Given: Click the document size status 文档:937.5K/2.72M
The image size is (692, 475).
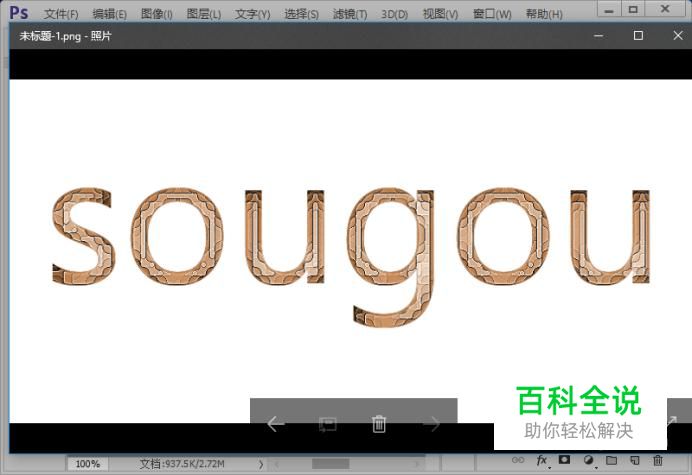Looking at the screenshot, I should pyautogui.click(x=182, y=464).
